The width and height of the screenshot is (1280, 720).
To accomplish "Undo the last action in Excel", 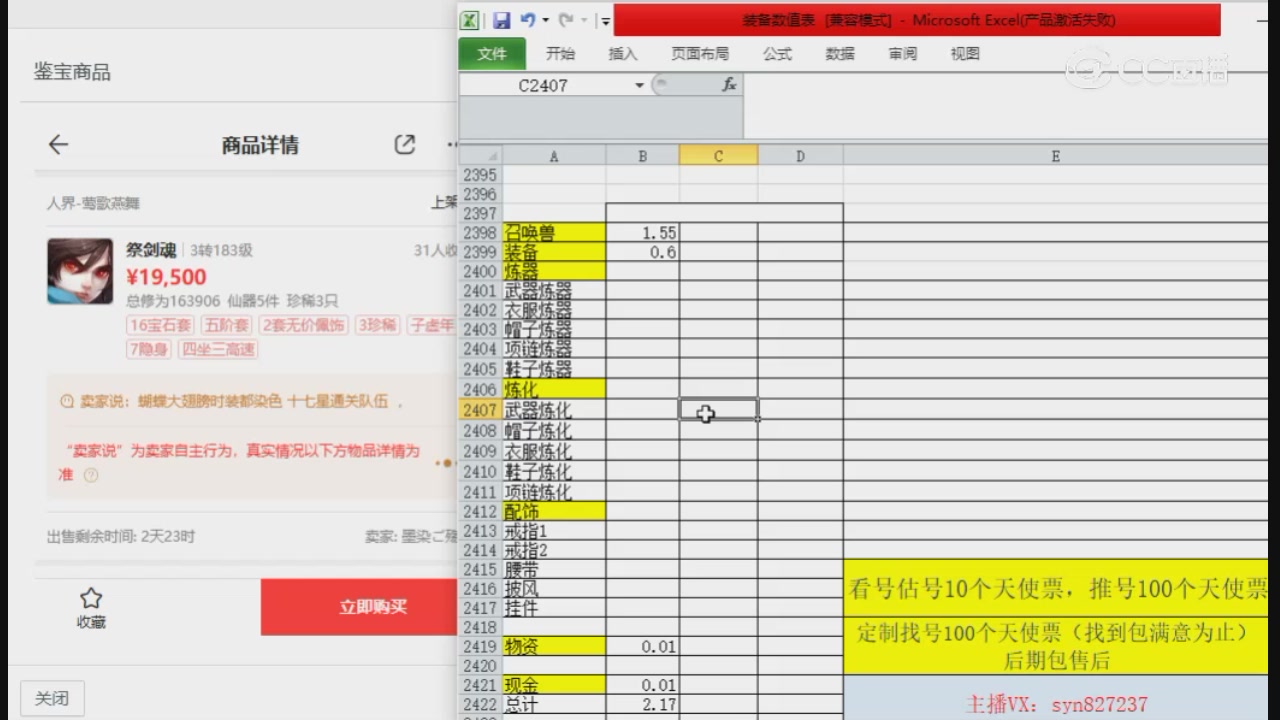I will [x=527, y=20].
